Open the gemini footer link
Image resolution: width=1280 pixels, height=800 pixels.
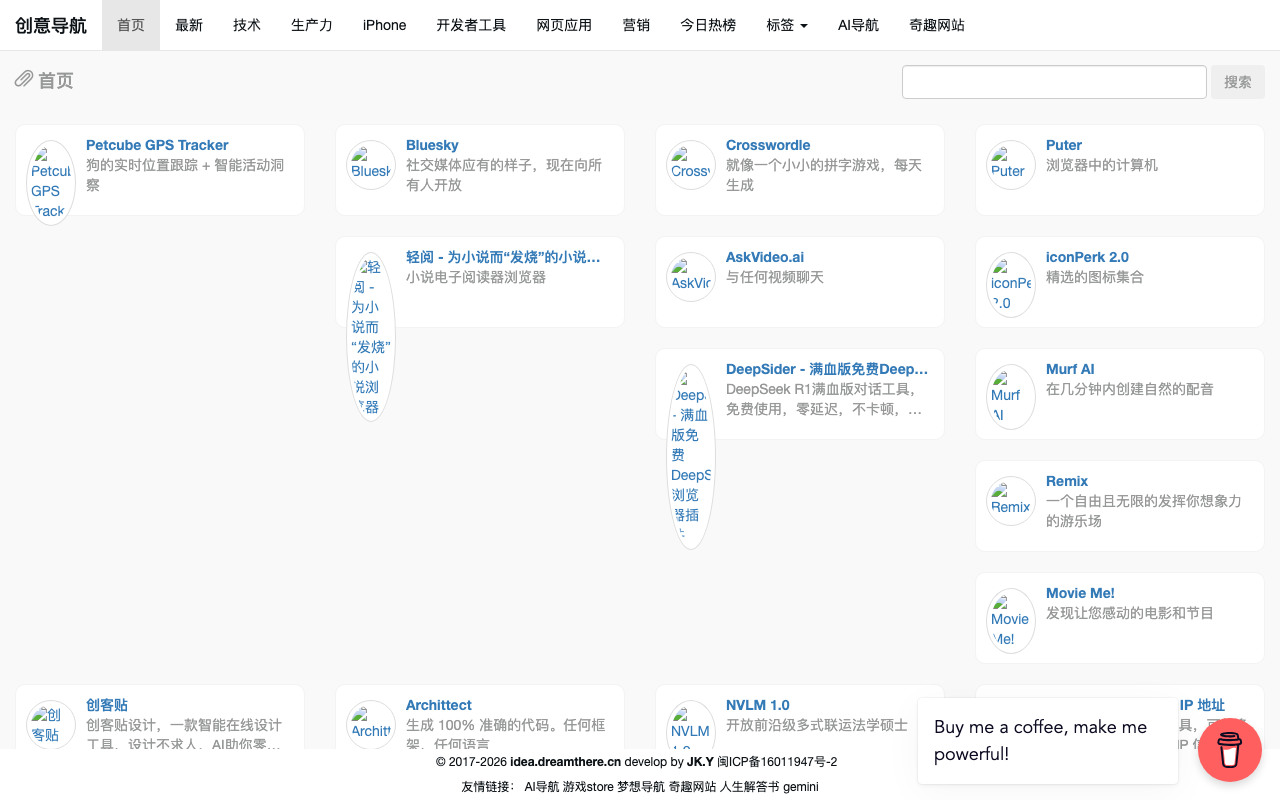[801, 787]
